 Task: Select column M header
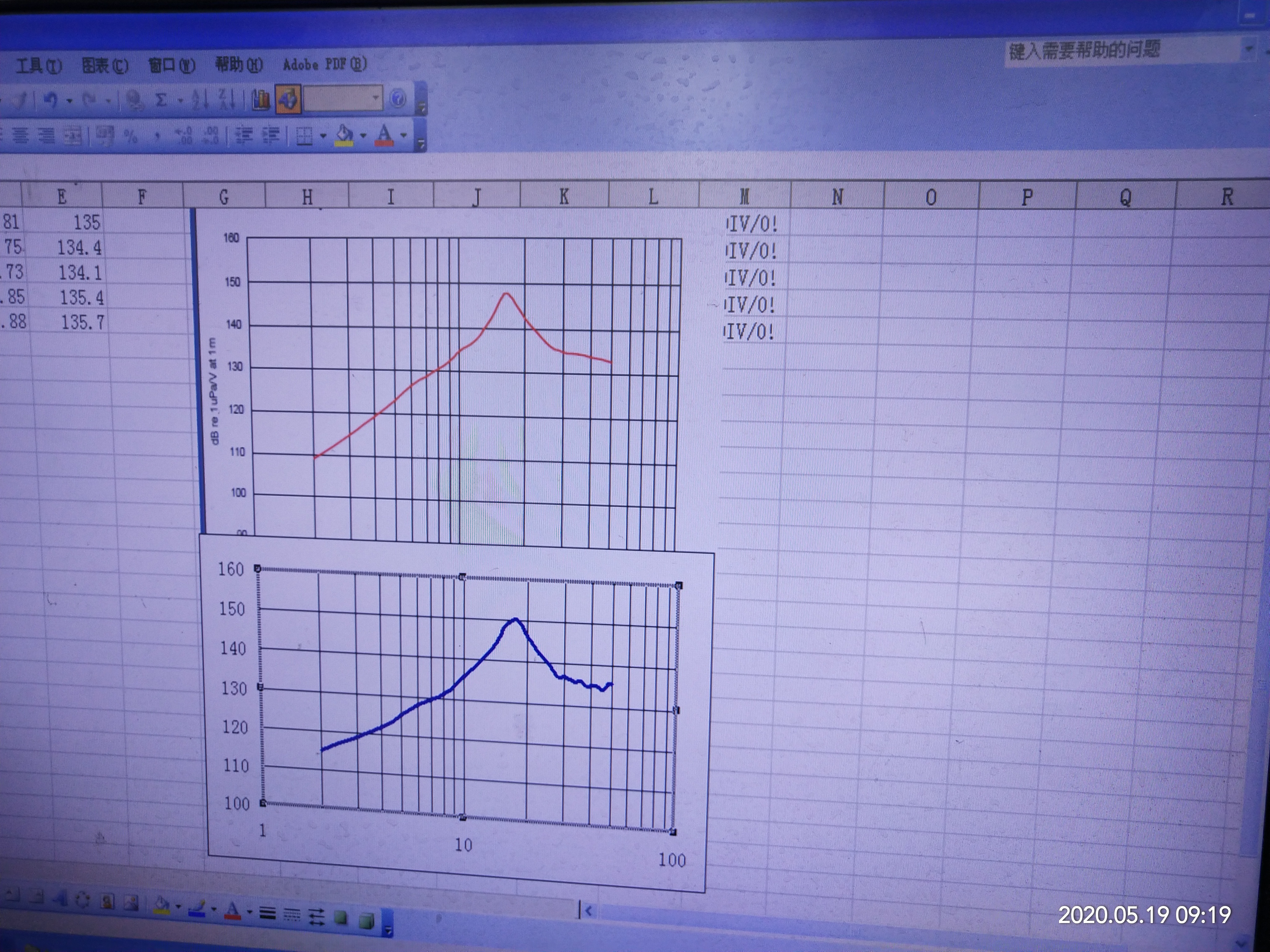coord(744,196)
